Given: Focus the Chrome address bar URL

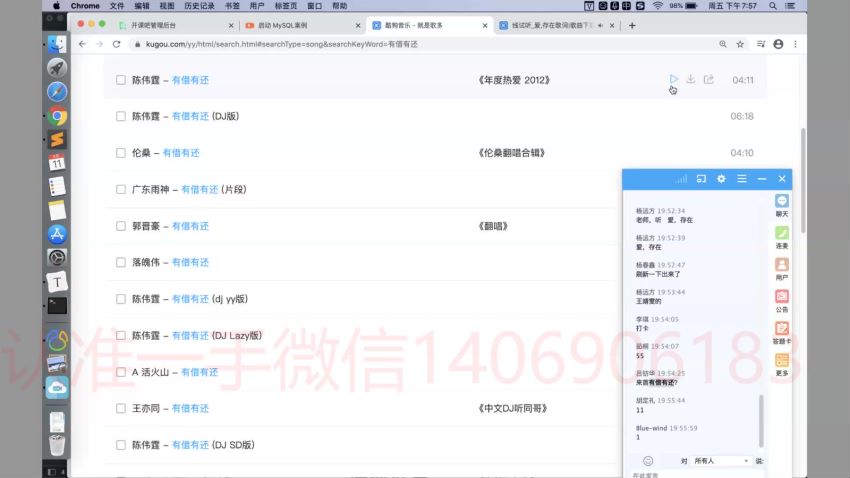Looking at the screenshot, I should pyautogui.click(x=281, y=44).
